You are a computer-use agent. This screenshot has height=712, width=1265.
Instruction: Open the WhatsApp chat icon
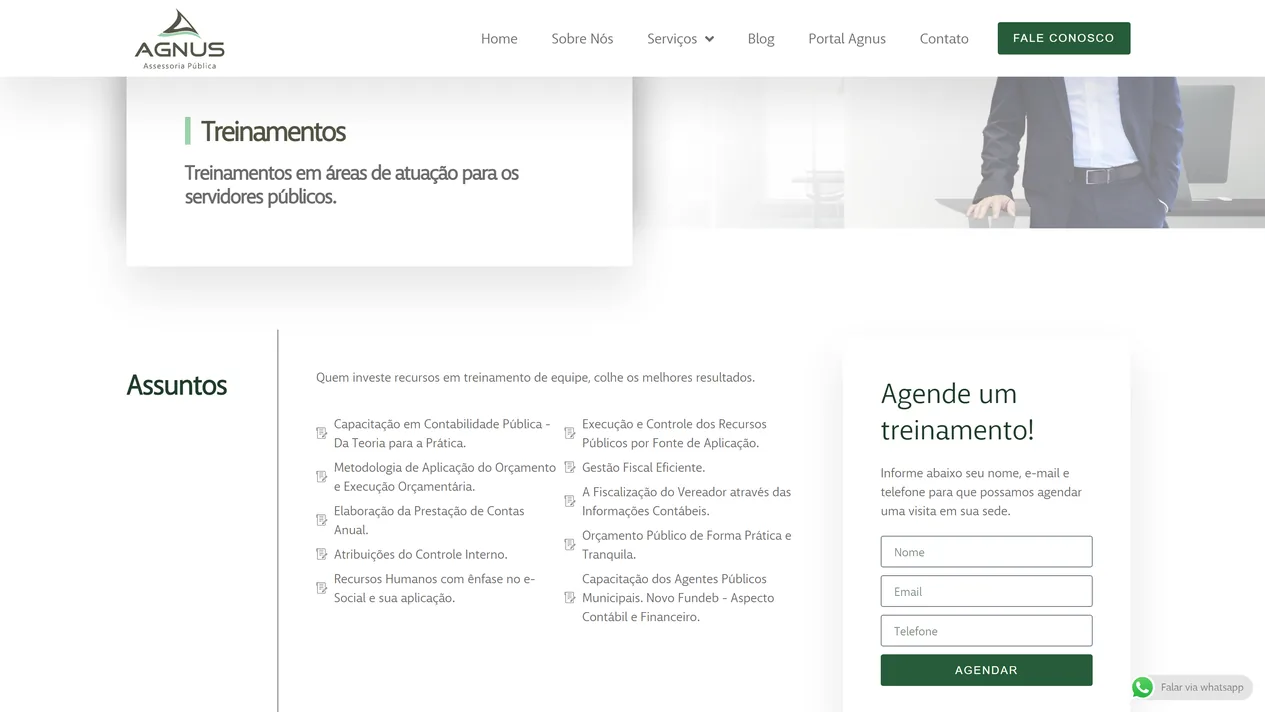tap(1142, 687)
